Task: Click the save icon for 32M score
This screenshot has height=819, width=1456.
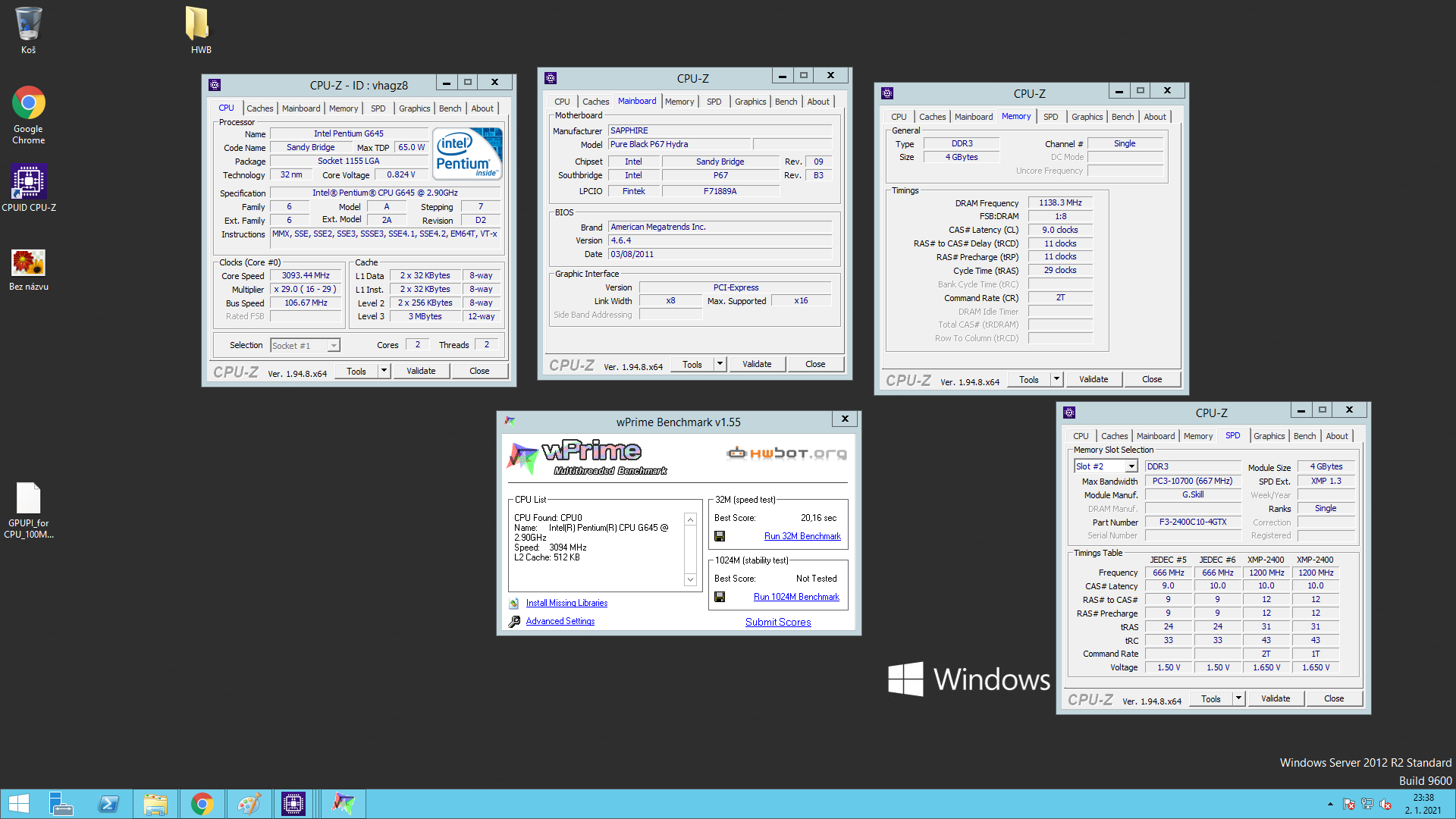Action: (720, 536)
